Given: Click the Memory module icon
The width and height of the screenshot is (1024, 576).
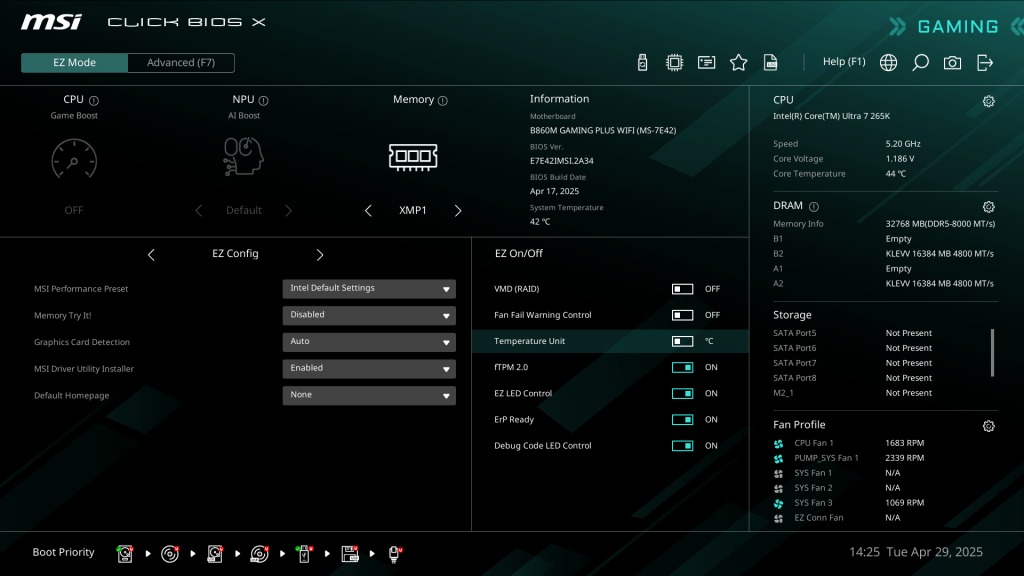Looking at the screenshot, I should [413, 157].
